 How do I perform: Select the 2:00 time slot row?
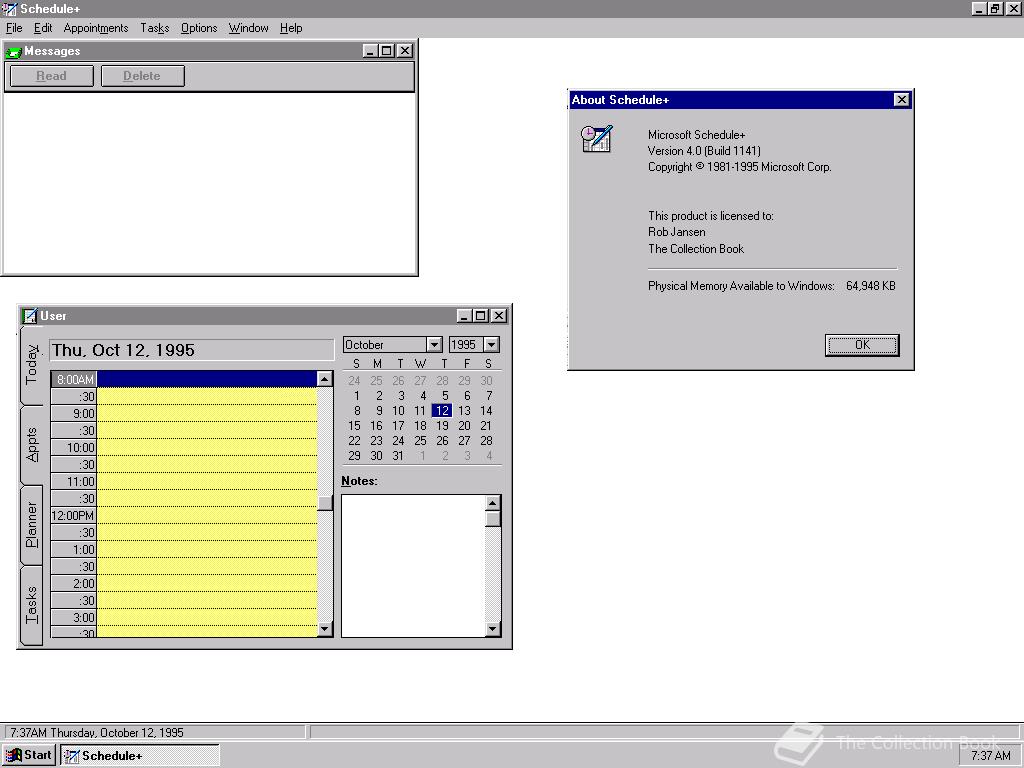(206, 583)
